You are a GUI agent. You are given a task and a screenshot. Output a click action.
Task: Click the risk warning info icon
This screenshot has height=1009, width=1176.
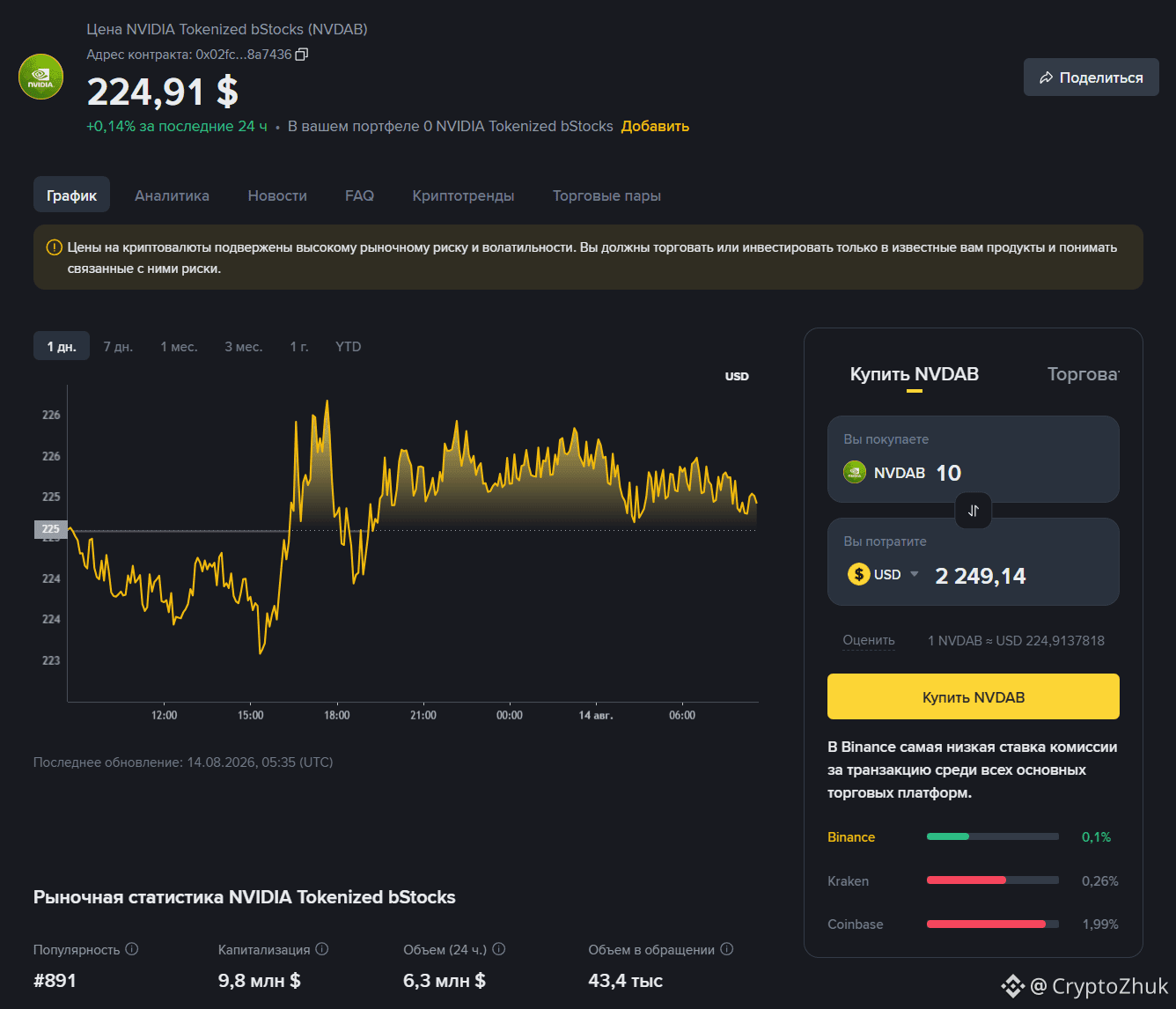(54, 247)
